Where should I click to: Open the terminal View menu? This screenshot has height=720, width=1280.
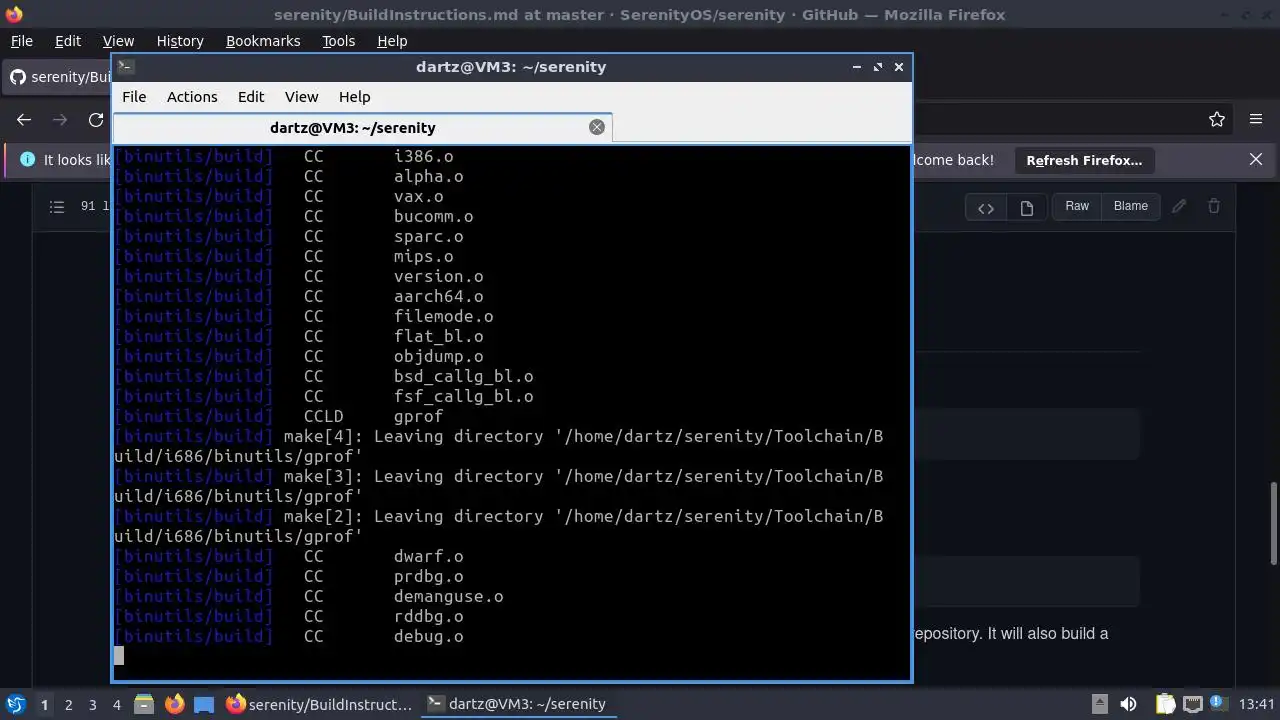tap(301, 97)
